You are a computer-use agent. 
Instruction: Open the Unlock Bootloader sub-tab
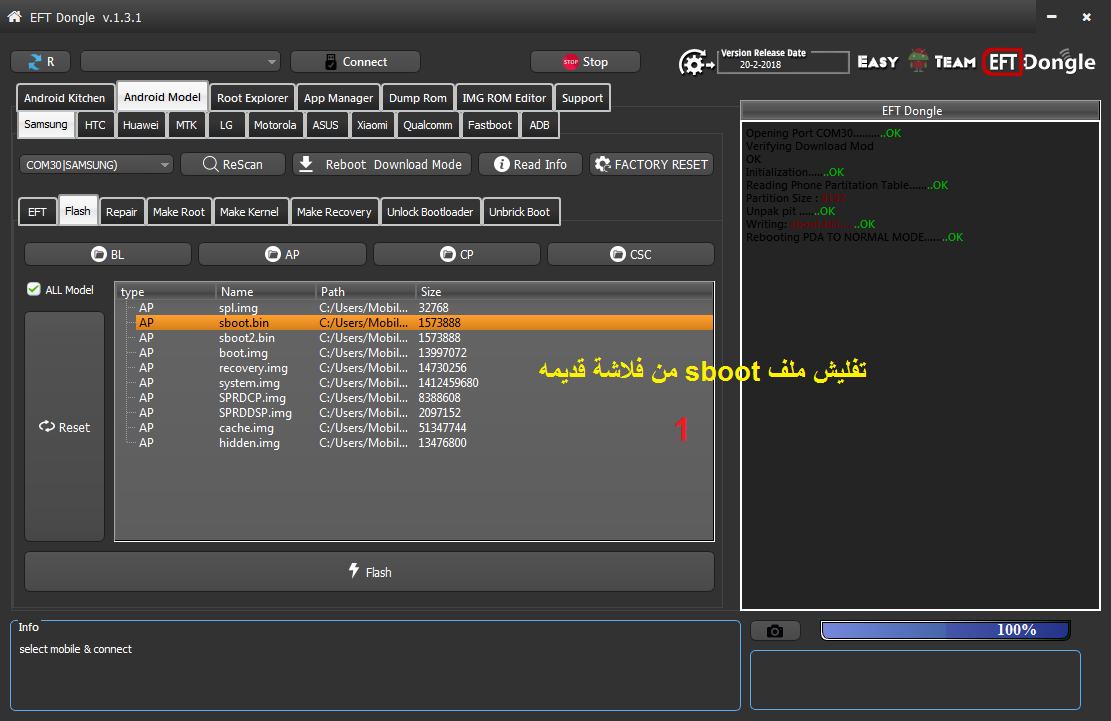[x=429, y=212]
